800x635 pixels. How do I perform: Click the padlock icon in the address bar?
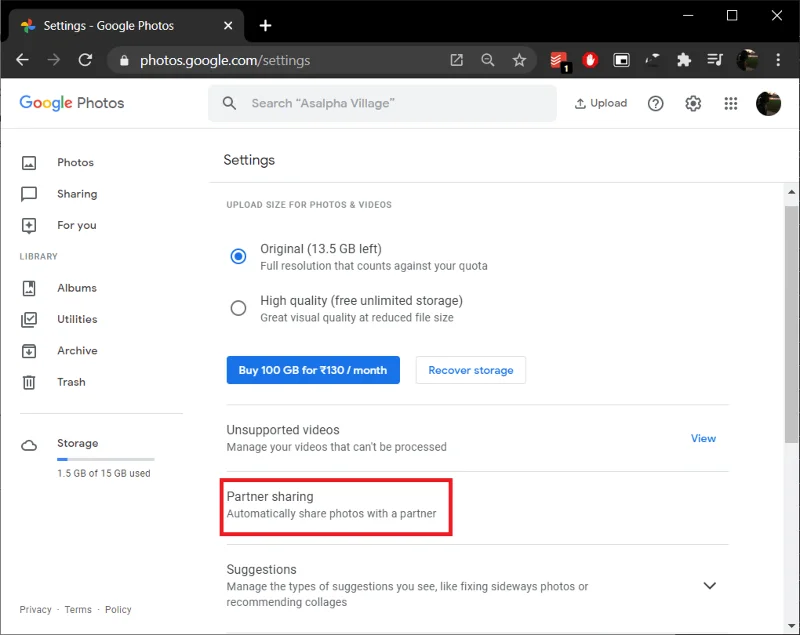click(x=124, y=61)
